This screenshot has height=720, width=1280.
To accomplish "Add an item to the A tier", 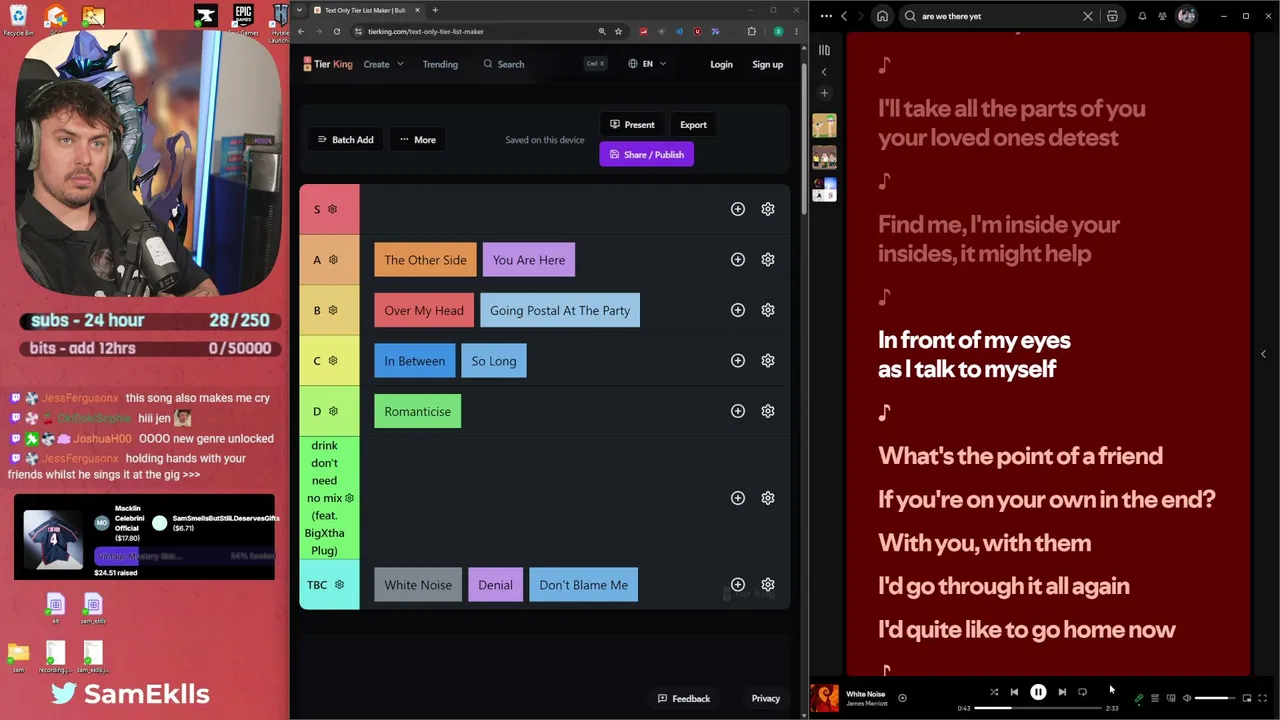I will (x=738, y=260).
